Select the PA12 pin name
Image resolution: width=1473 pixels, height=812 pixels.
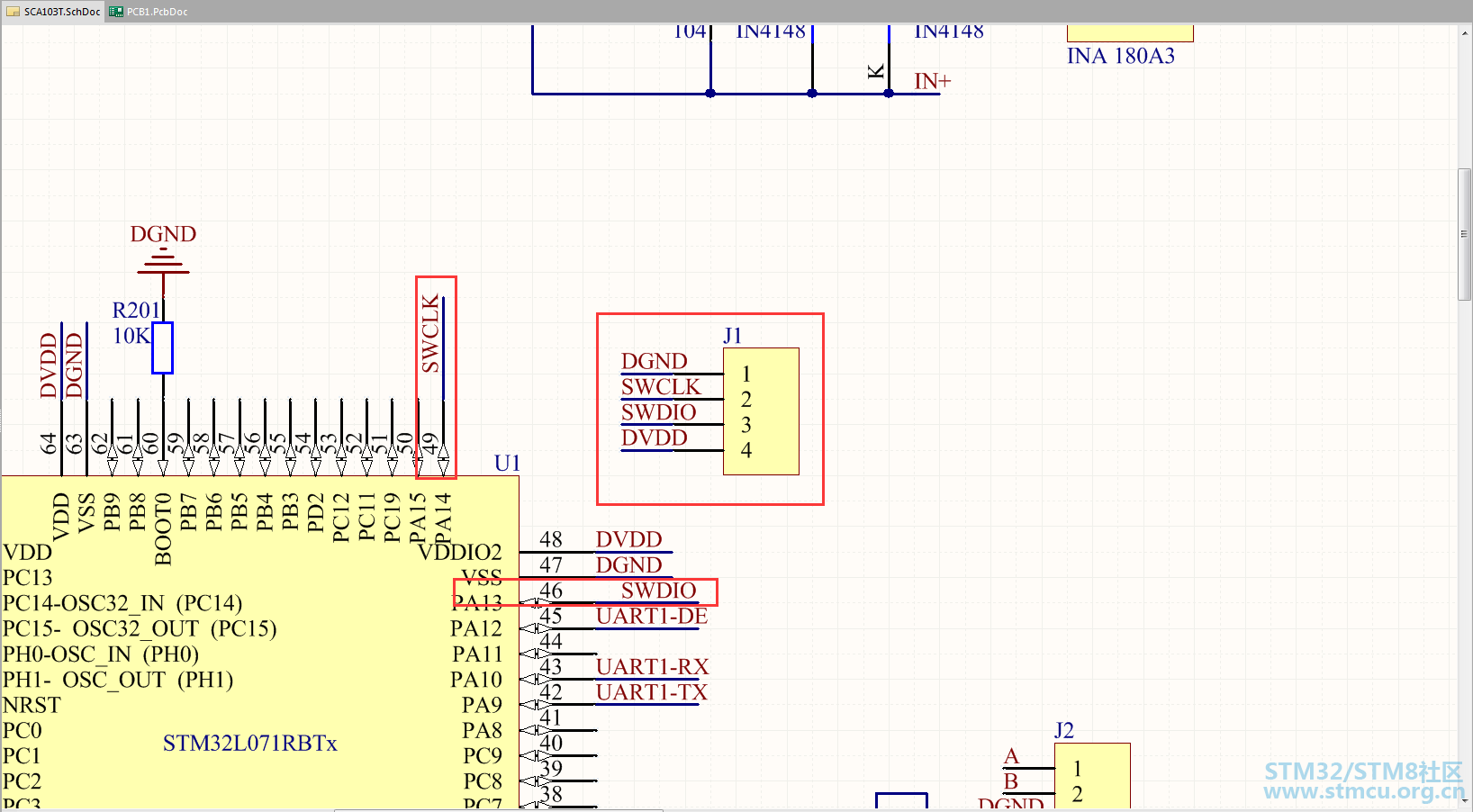pos(476,628)
